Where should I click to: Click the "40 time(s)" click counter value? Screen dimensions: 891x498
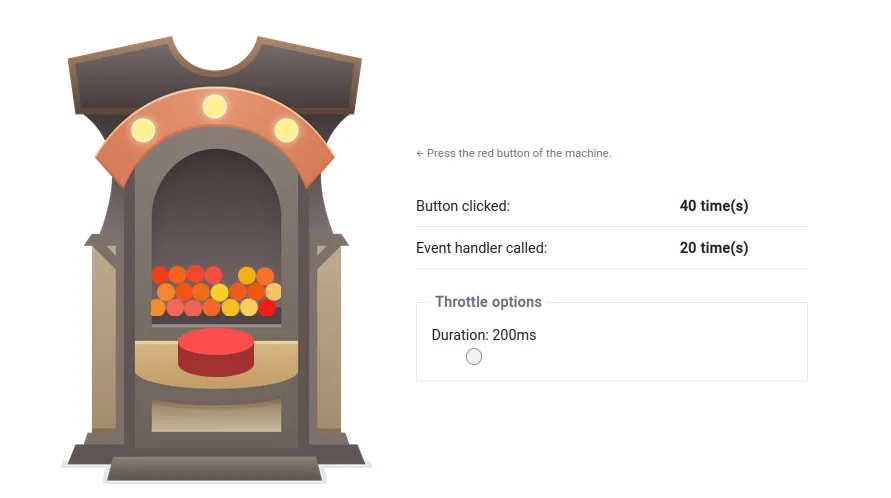(x=714, y=206)
